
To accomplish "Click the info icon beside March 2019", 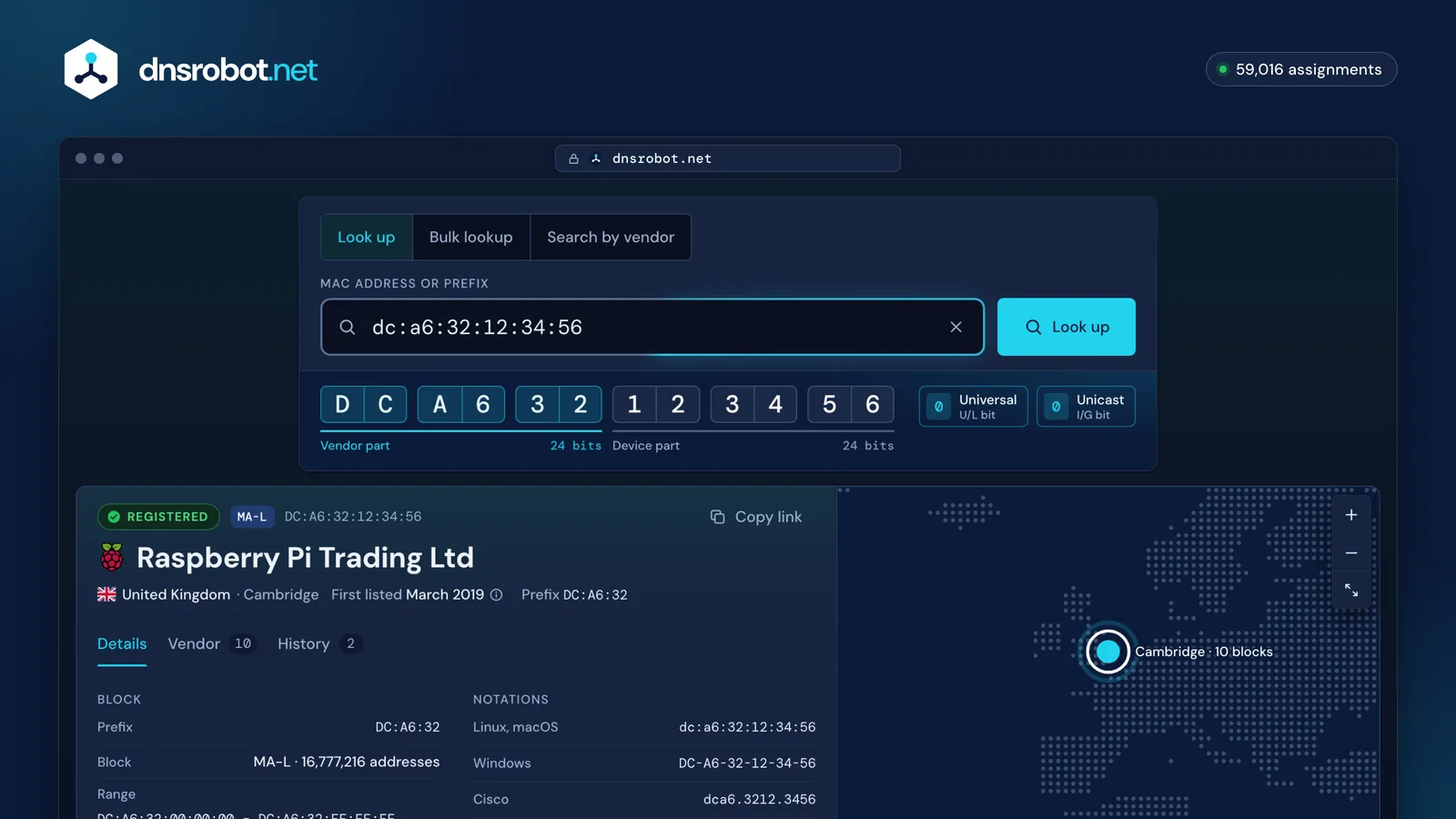I will click(x=496, y=594).
